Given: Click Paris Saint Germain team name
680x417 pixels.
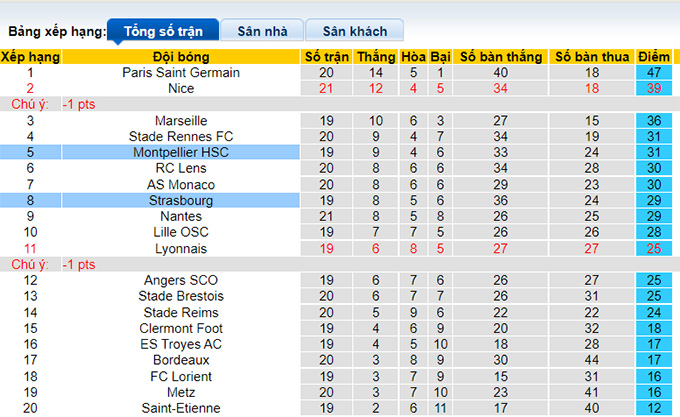Looking at the screenshot, I should coord(181,73).
